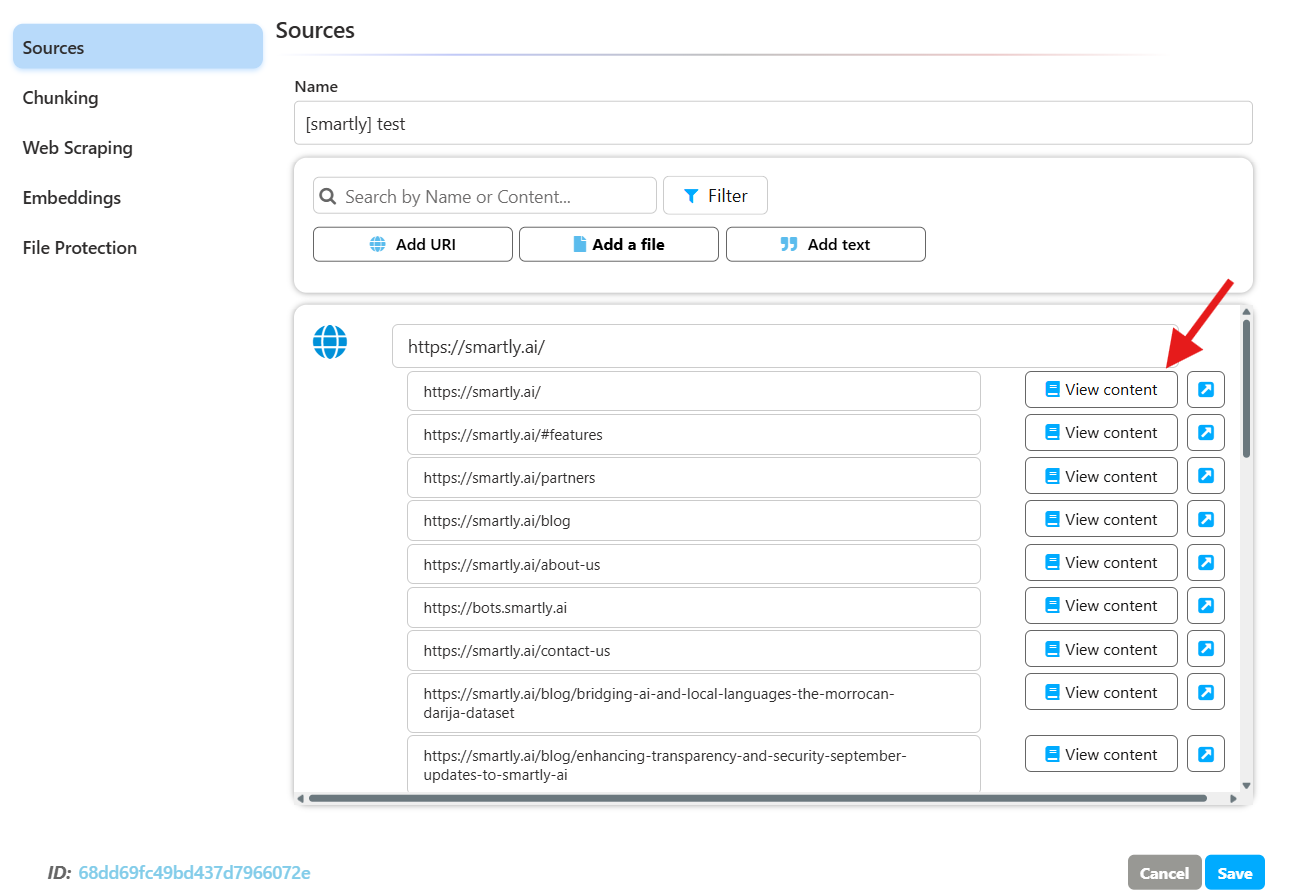This screenshot has height=896, width=1295.
Task: Add a new URI source
Action: (x=413, y=244)
